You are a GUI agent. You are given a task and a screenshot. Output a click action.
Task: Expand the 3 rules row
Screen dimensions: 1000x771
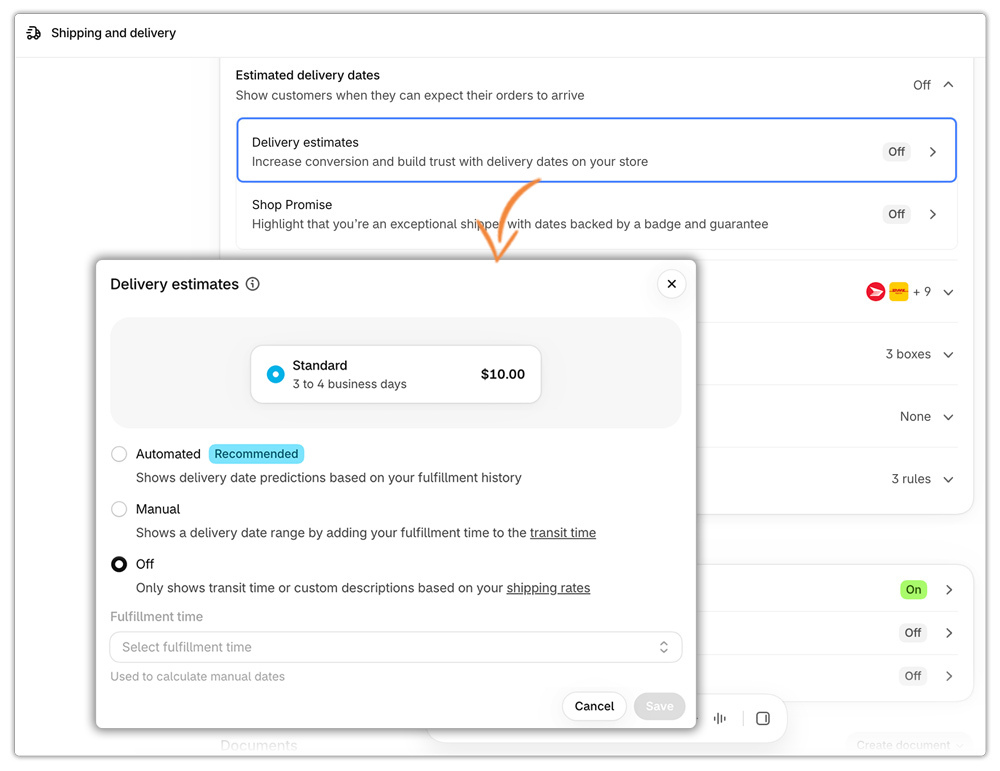948,480
